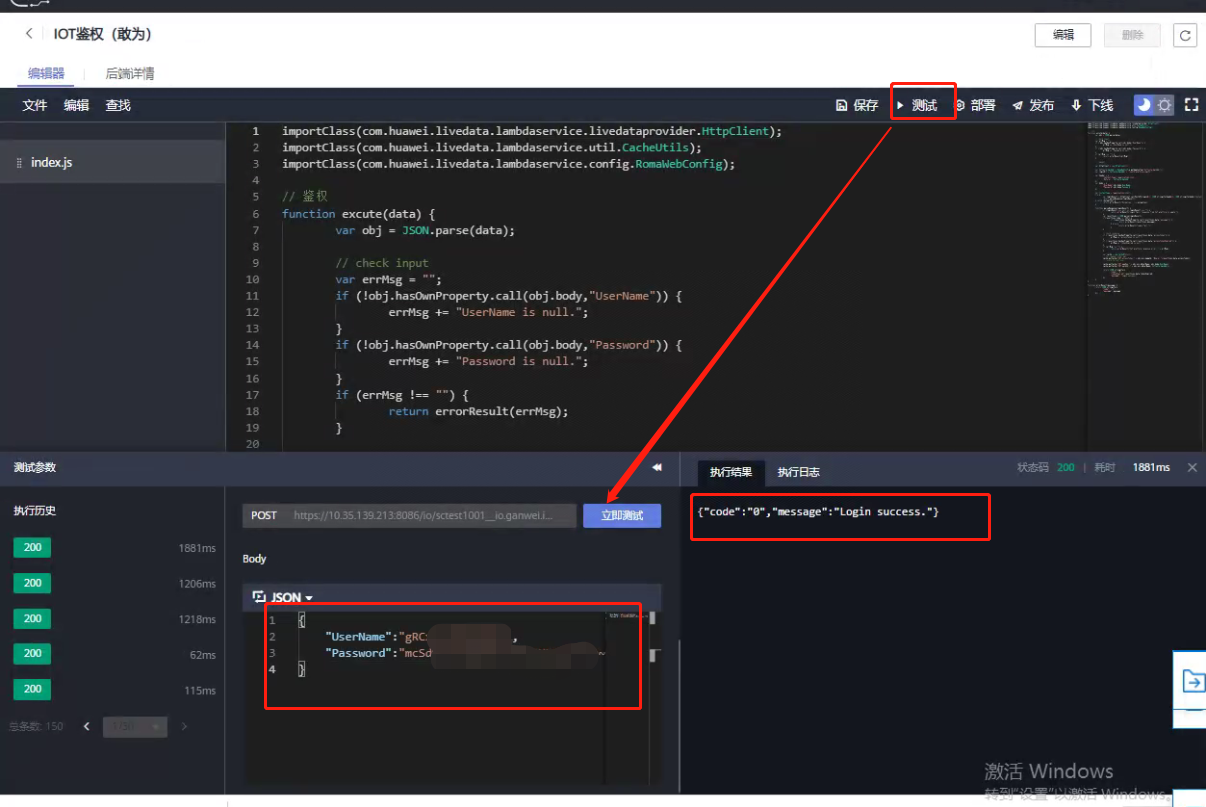The height and width of the screenshot is (807, 1206).
Task: Click the refresh icon button at top right
Action: 1185,35
